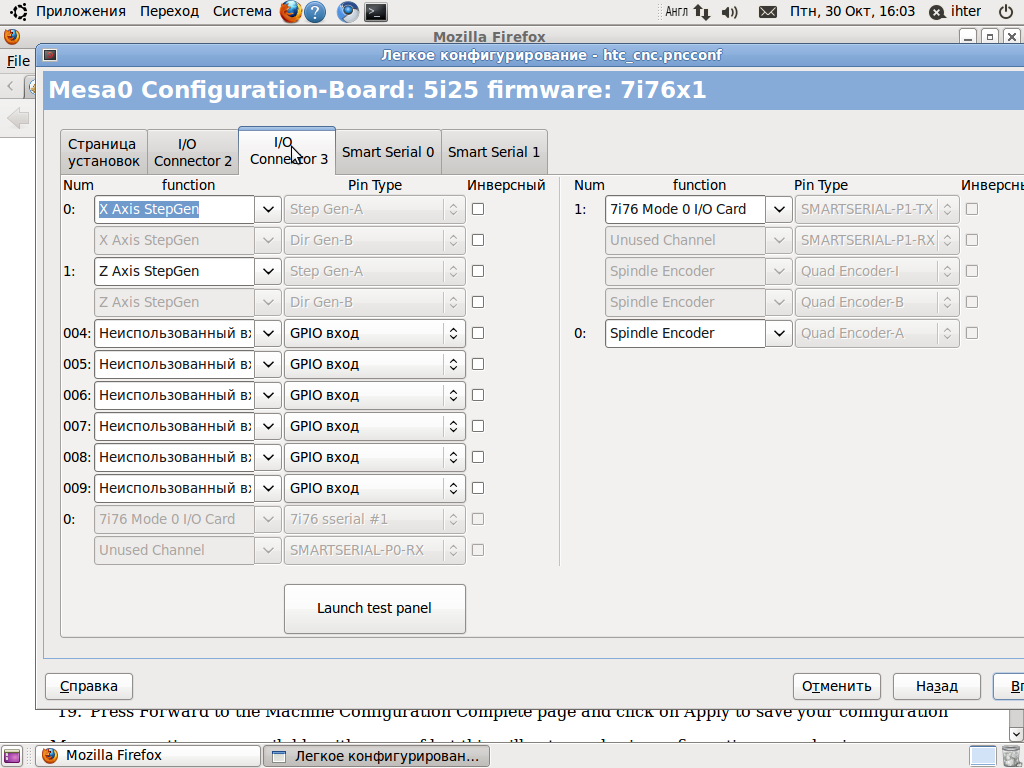Expand function dropdown for pin 006

pyautogui.click(x=268, y=395)
